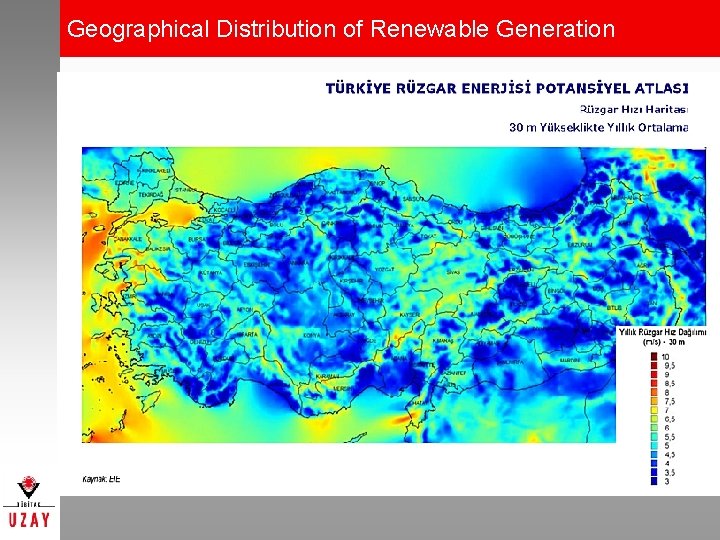The width and height of the screenshot is (720, 540).
Task: Pick the 5,5 m/s legend swatch
Action: click(x=654, y=437)
